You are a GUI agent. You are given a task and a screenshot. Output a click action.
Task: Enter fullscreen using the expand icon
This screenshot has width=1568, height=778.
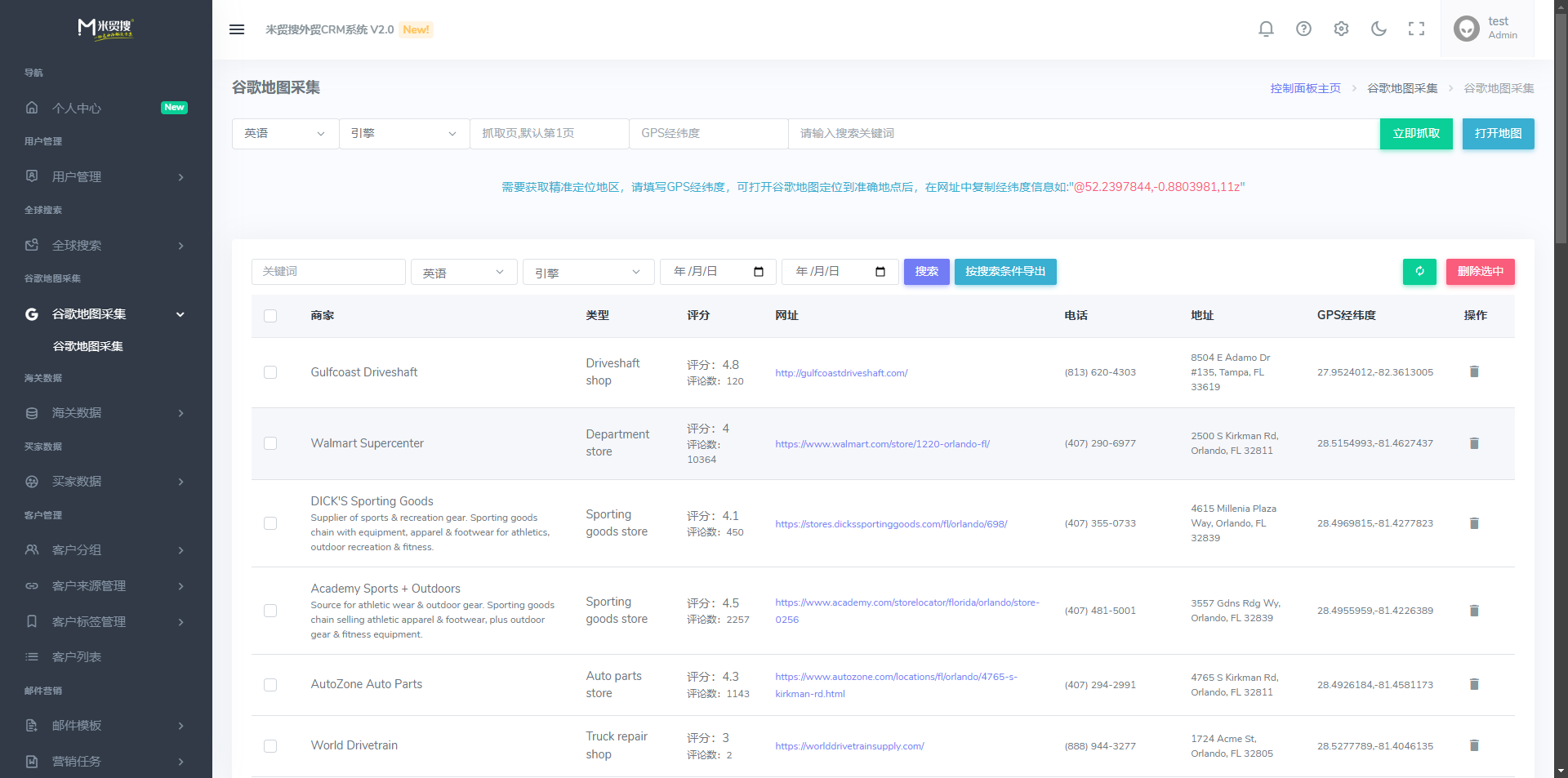(x=1416, y=29)
